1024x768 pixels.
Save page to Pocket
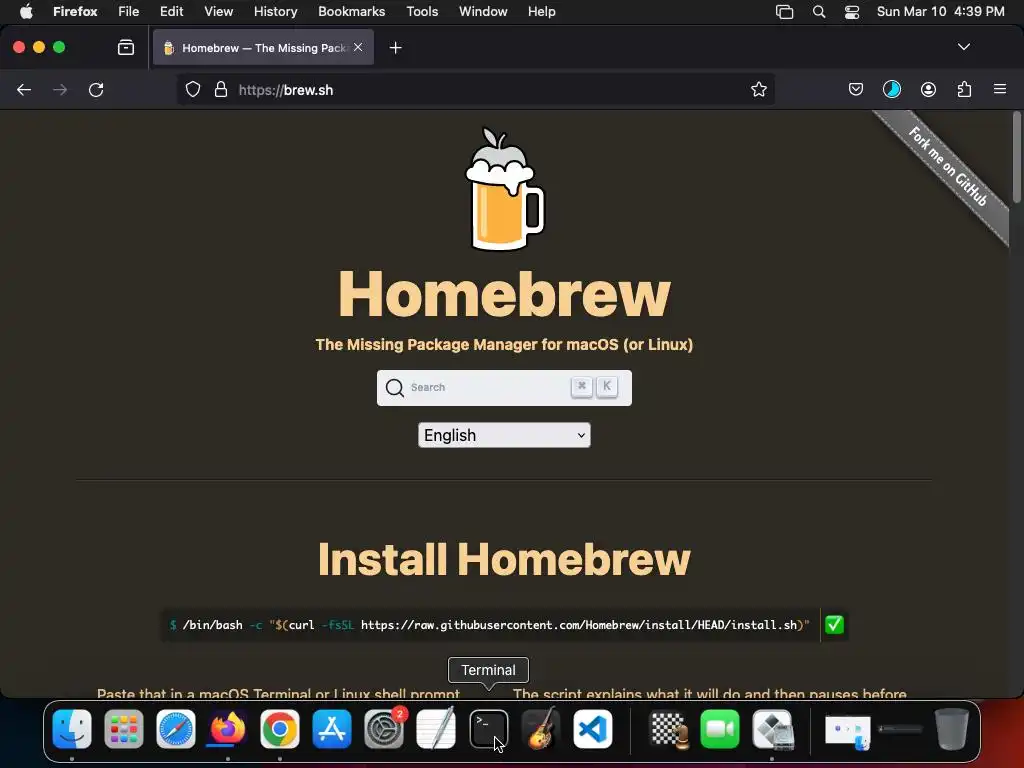pyautogui.click(x=856, y=89)
